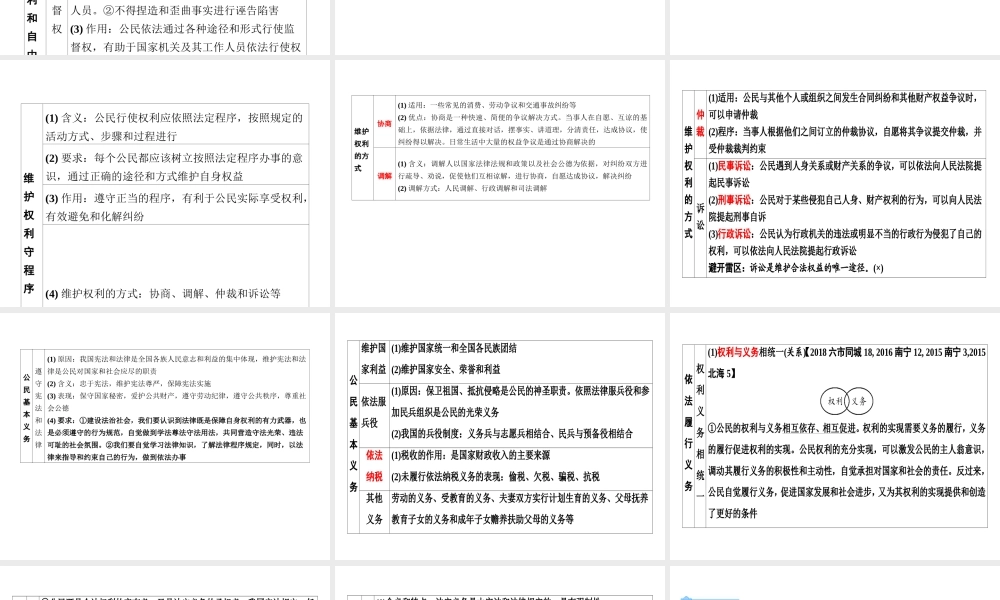Click the 其他义务 cell
The image size is (1000, 600).
(x=374, y=508)
